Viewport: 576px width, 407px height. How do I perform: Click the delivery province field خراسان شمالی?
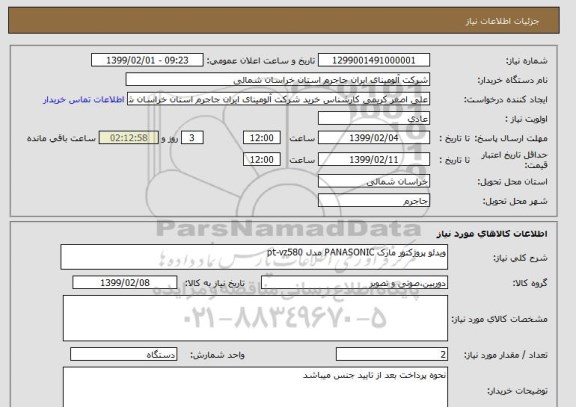pos(374,181)
